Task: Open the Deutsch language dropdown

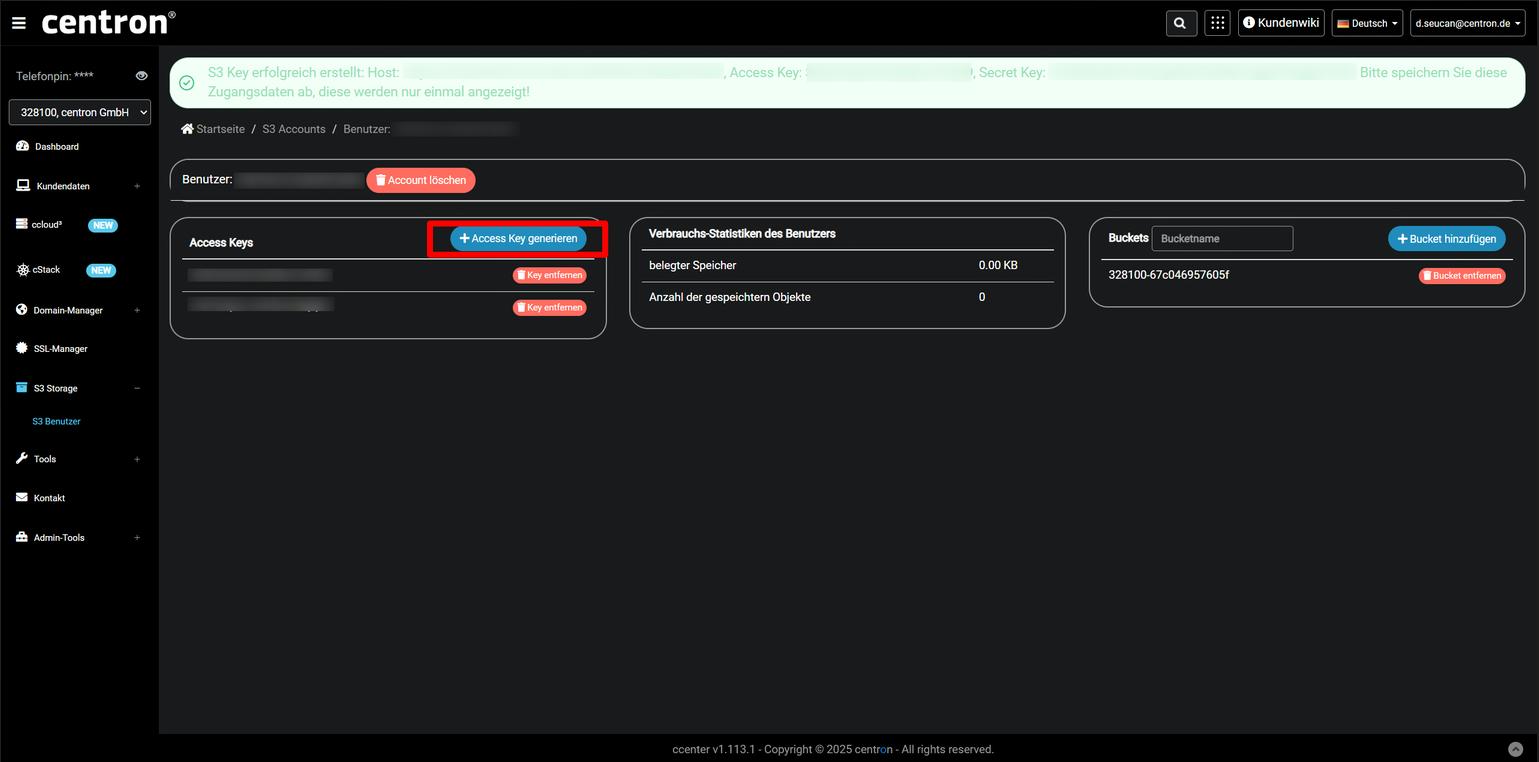Action: coord(1366,22)
